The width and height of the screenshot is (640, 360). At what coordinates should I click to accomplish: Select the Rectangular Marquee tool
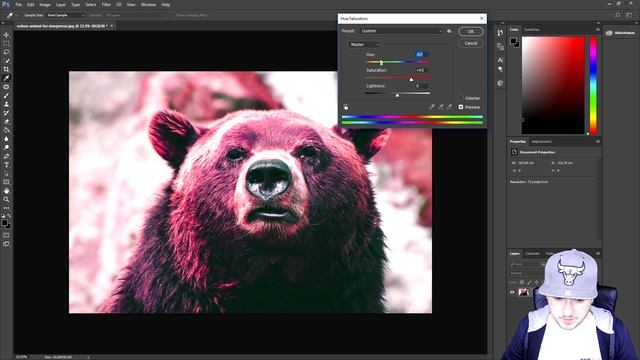coord(6,43)
